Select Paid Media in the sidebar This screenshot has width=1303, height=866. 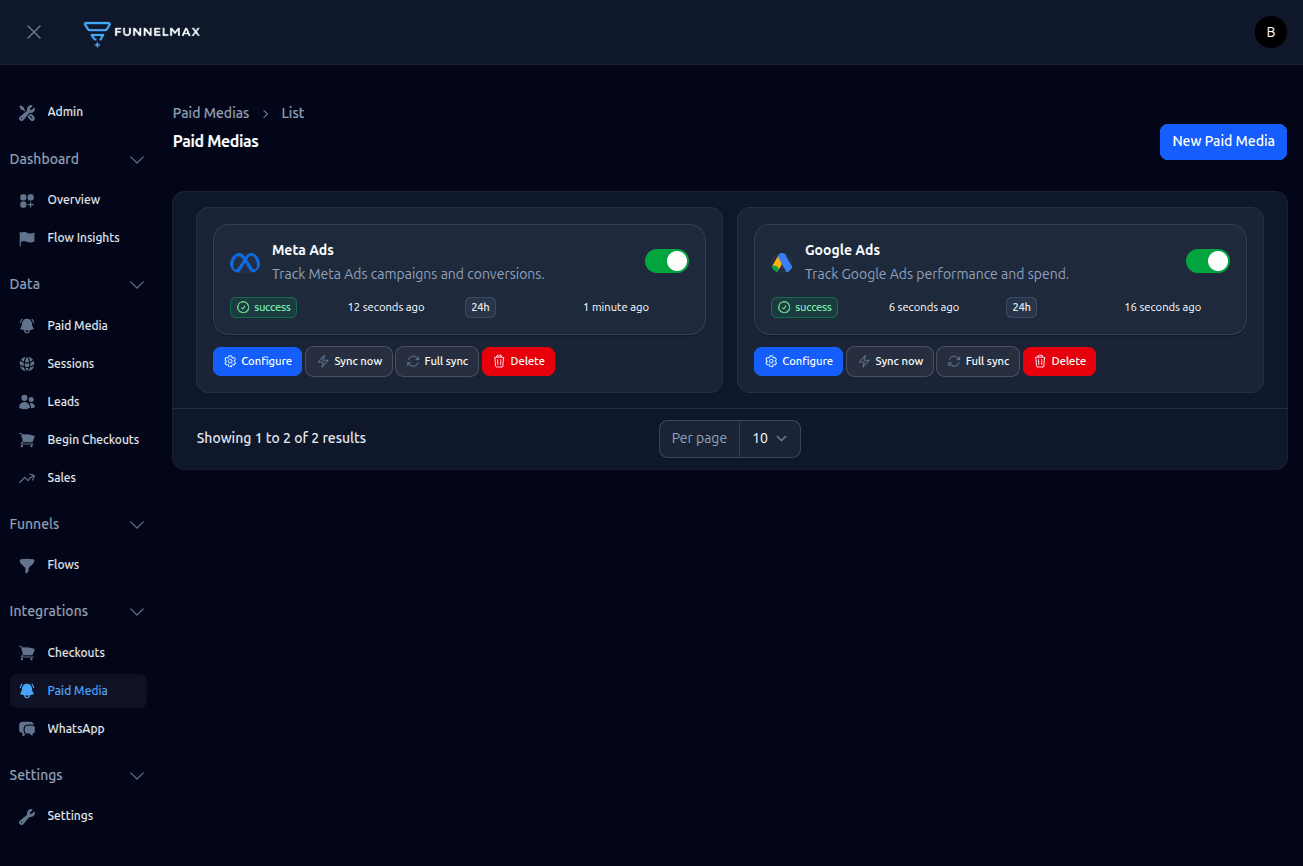point(77,690)
